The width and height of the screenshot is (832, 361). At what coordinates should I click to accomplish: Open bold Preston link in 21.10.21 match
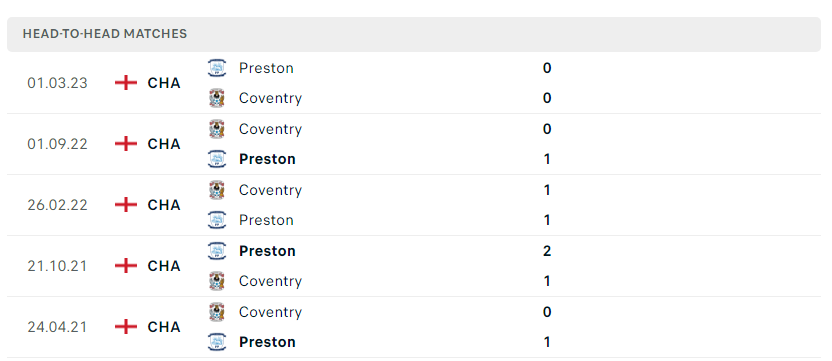pyautogui.click(x=267, y=251)
